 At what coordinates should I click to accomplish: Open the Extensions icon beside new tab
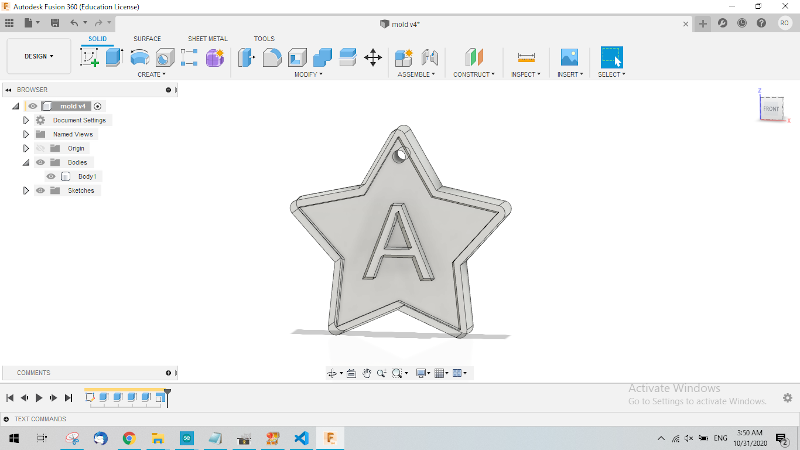coord(722,23)
